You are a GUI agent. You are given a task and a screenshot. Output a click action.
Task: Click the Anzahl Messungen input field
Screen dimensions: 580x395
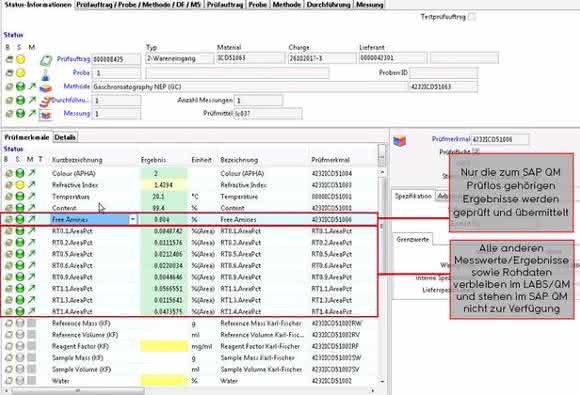(x=259, y=101)
